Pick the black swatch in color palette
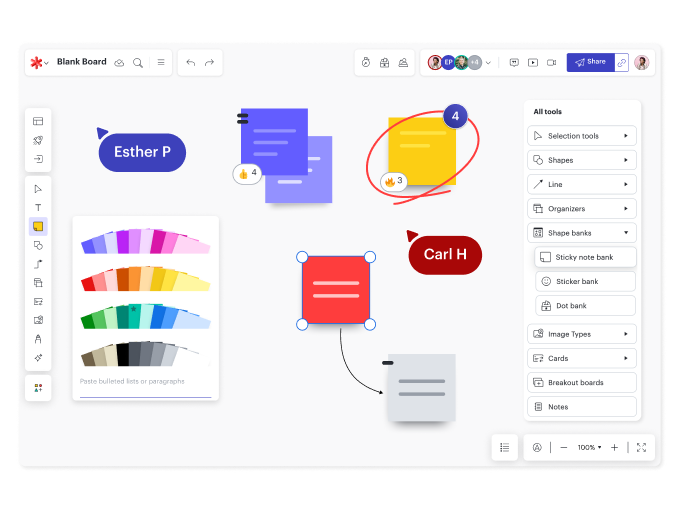The image size is (680, 510). point(123,354)
